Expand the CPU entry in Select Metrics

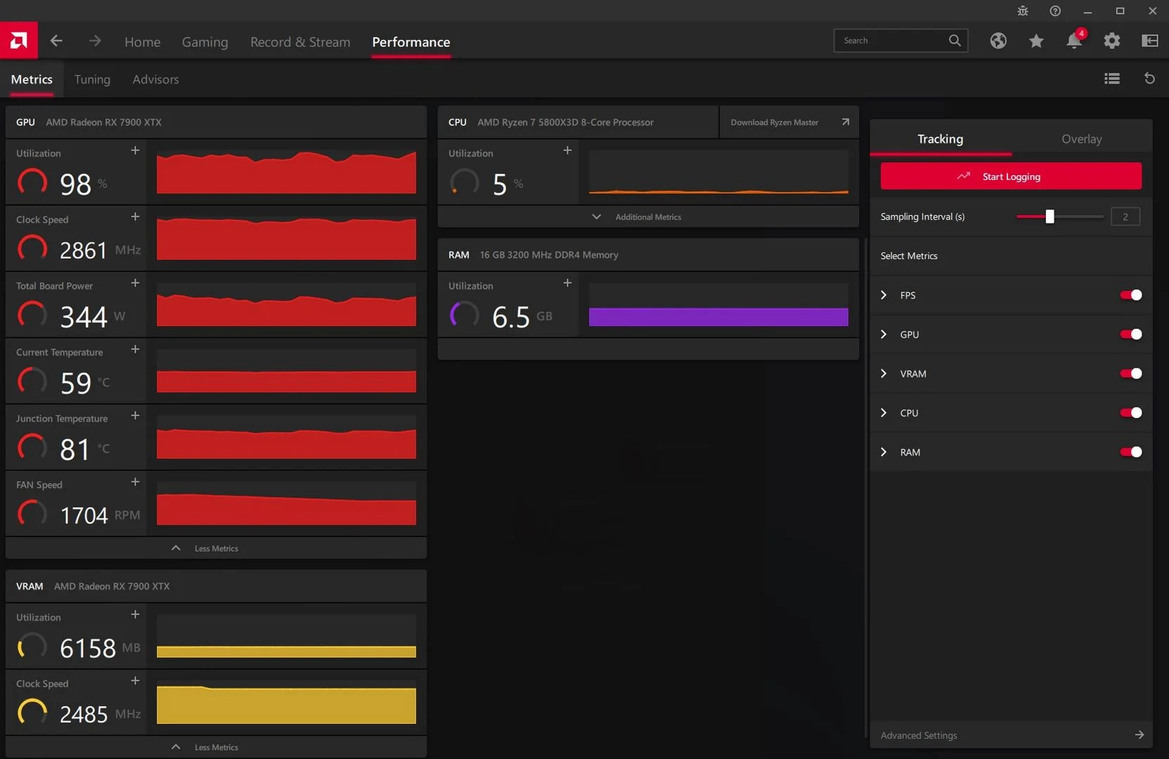click(x=883, y=412)
